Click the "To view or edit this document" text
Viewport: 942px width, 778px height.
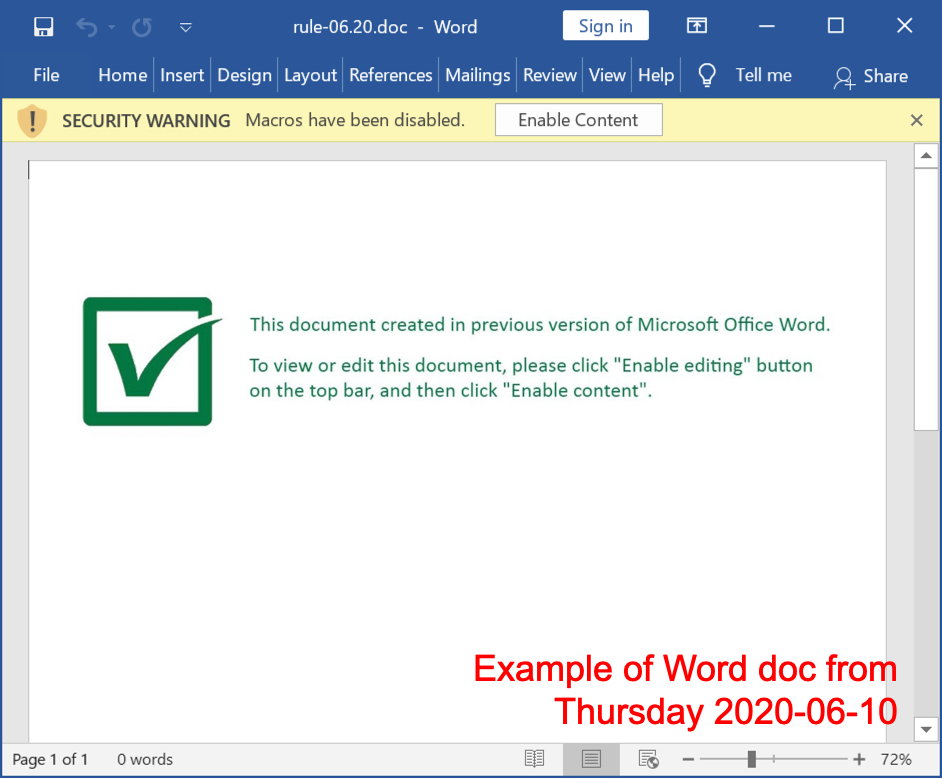pos(531,378)
